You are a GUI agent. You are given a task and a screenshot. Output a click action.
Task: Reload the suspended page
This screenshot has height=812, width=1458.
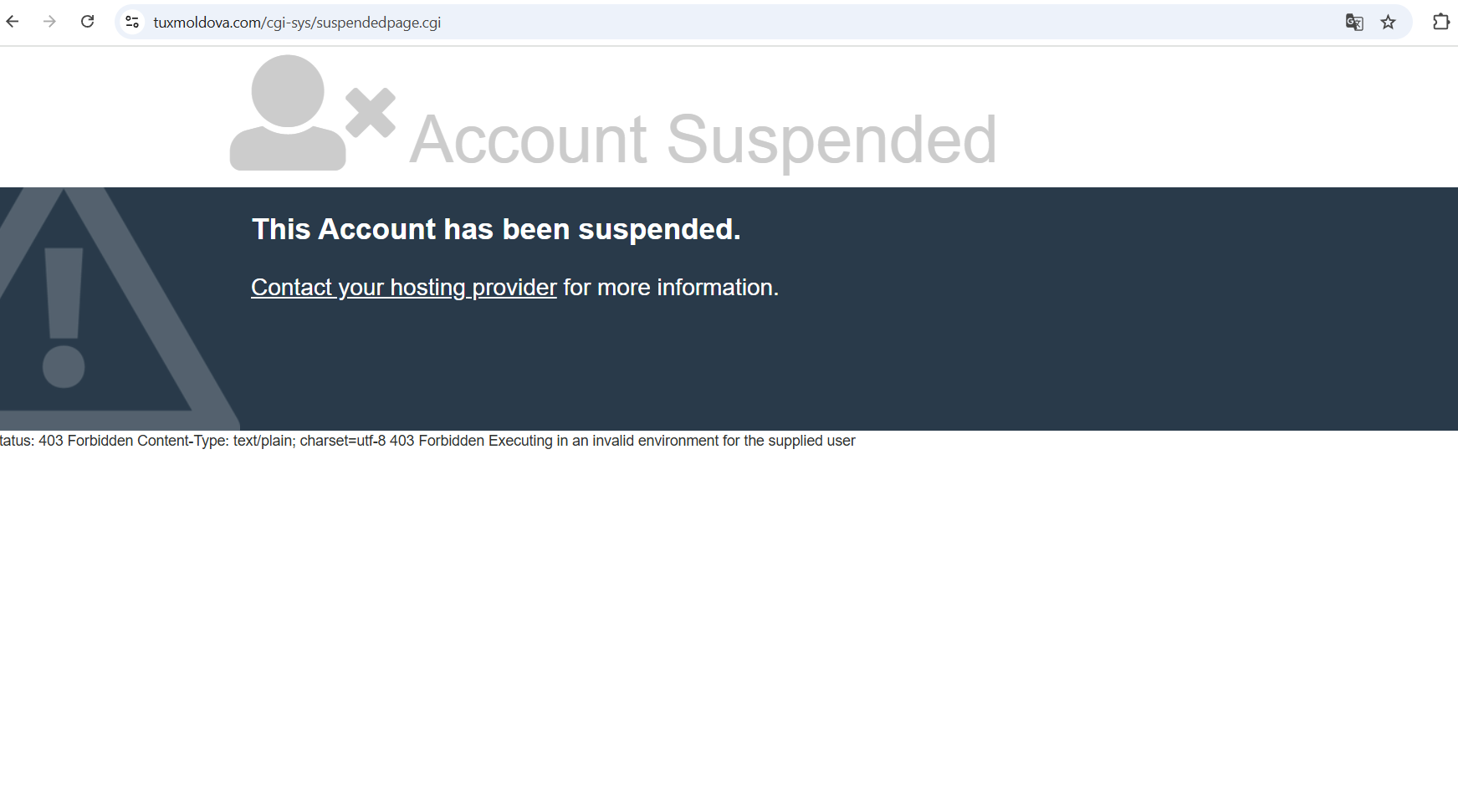[87, 22]
